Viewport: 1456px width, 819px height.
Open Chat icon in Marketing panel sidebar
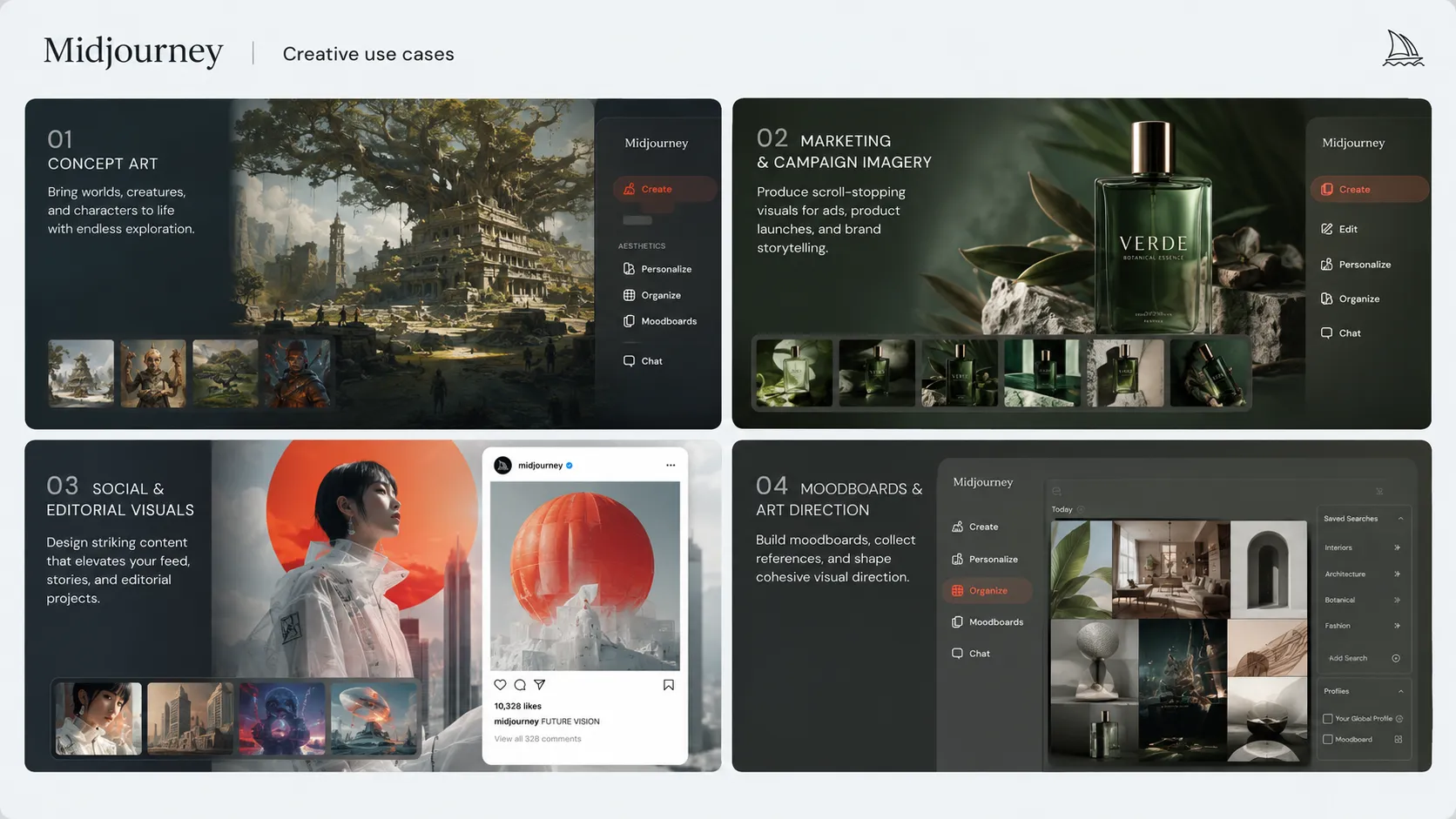[1326, 332]
